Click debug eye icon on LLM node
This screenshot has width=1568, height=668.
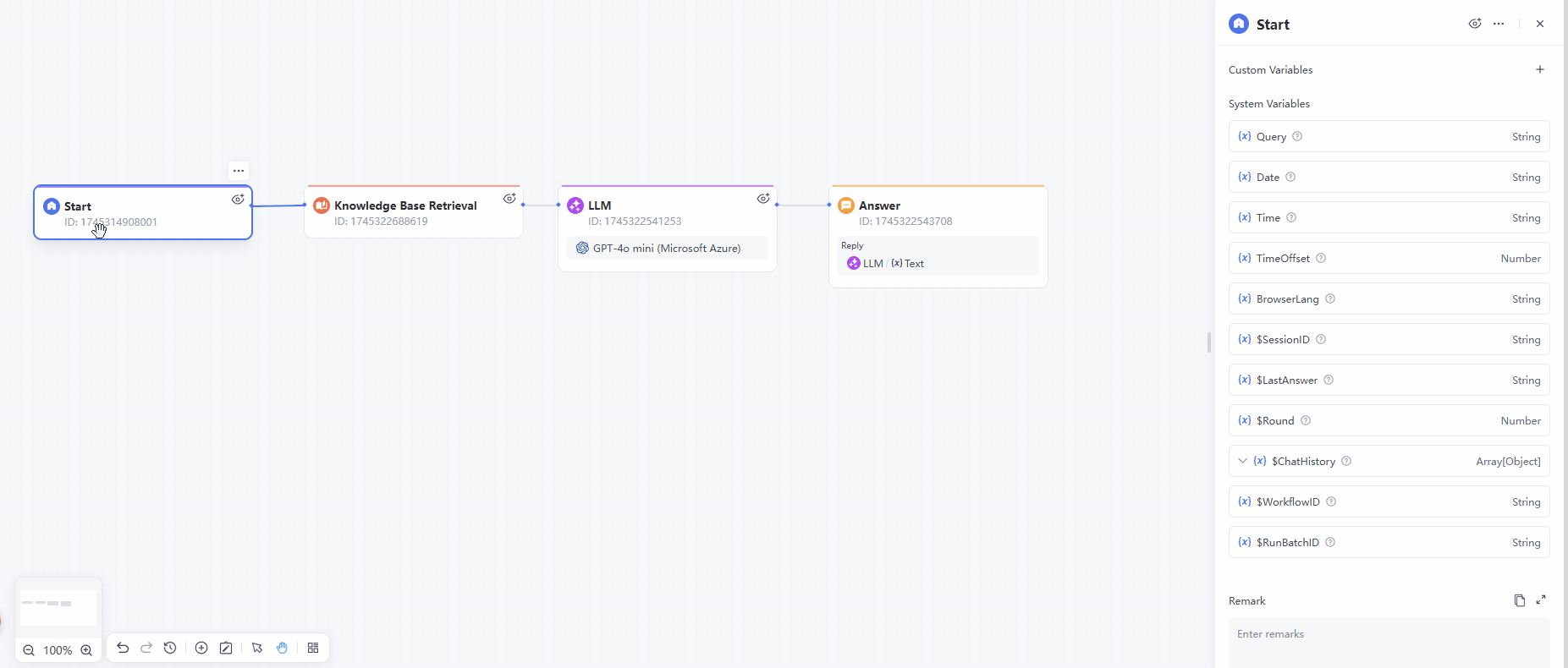coord(763,199)
